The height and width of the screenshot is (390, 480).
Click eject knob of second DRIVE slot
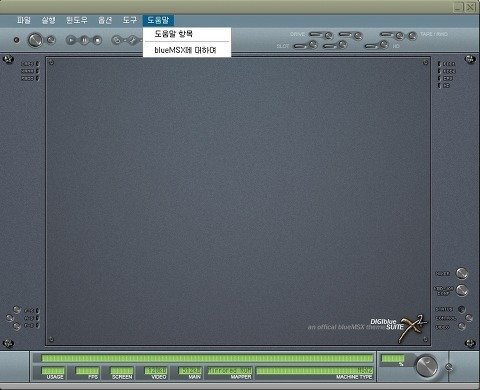point(358,35)
